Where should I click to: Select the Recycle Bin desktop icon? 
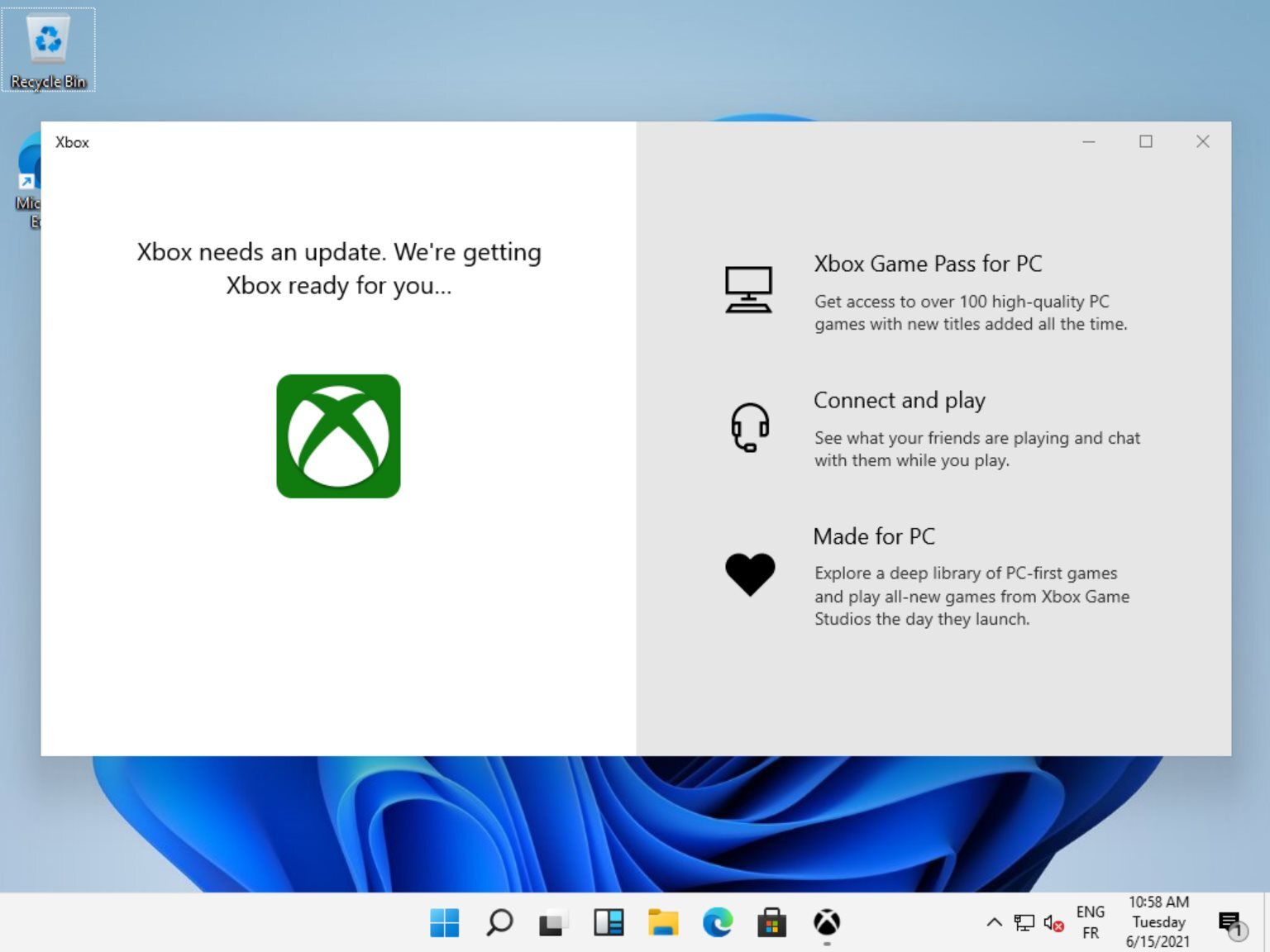(x=48, y=50)
